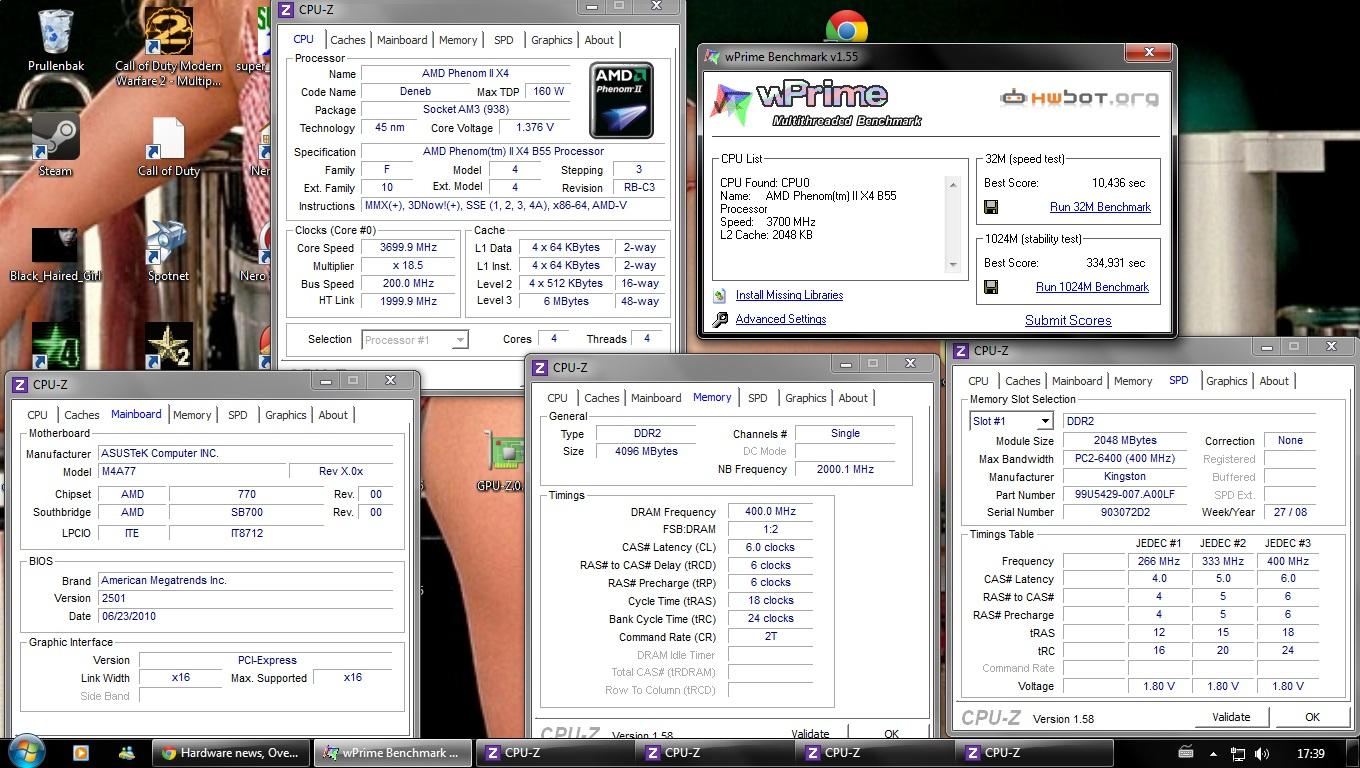The height and width of the screenshot is (768, 1360).
Task: Click the save icon beside Run 32M Benchmark
Action: 991,207
